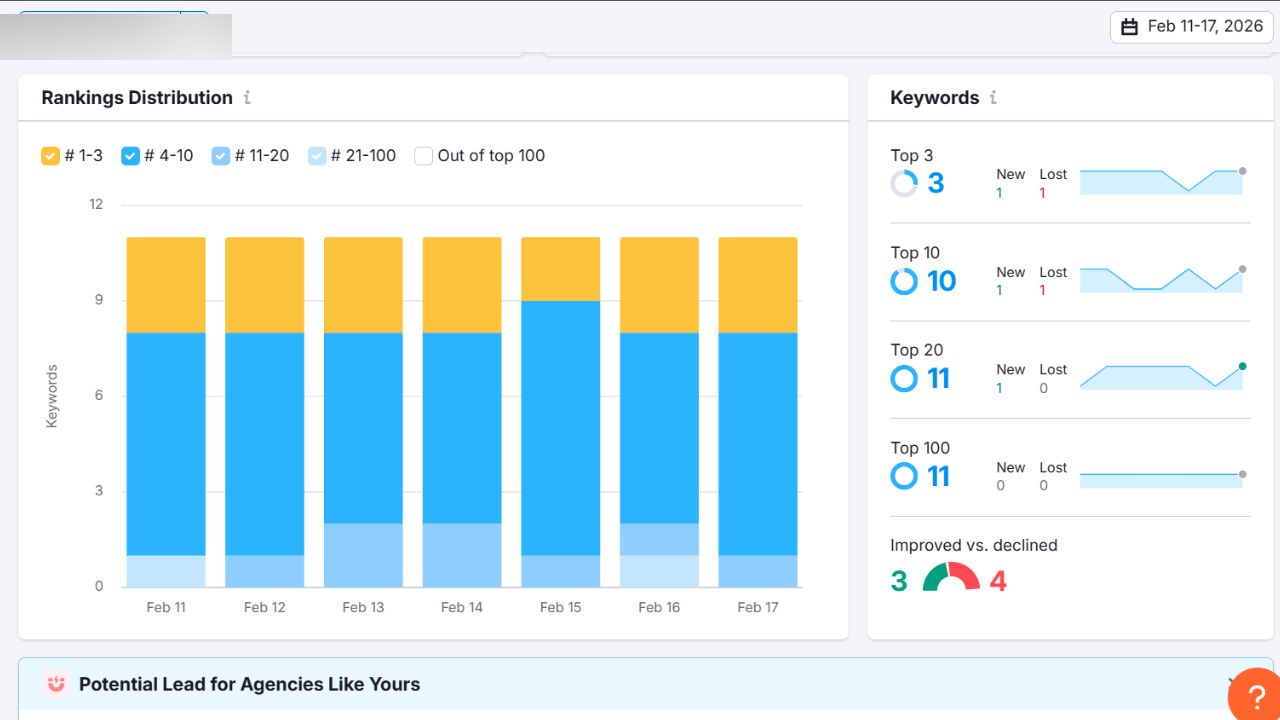Click the improved keywords count 3
Screen dimensions: 1280x720
(899, 581)
